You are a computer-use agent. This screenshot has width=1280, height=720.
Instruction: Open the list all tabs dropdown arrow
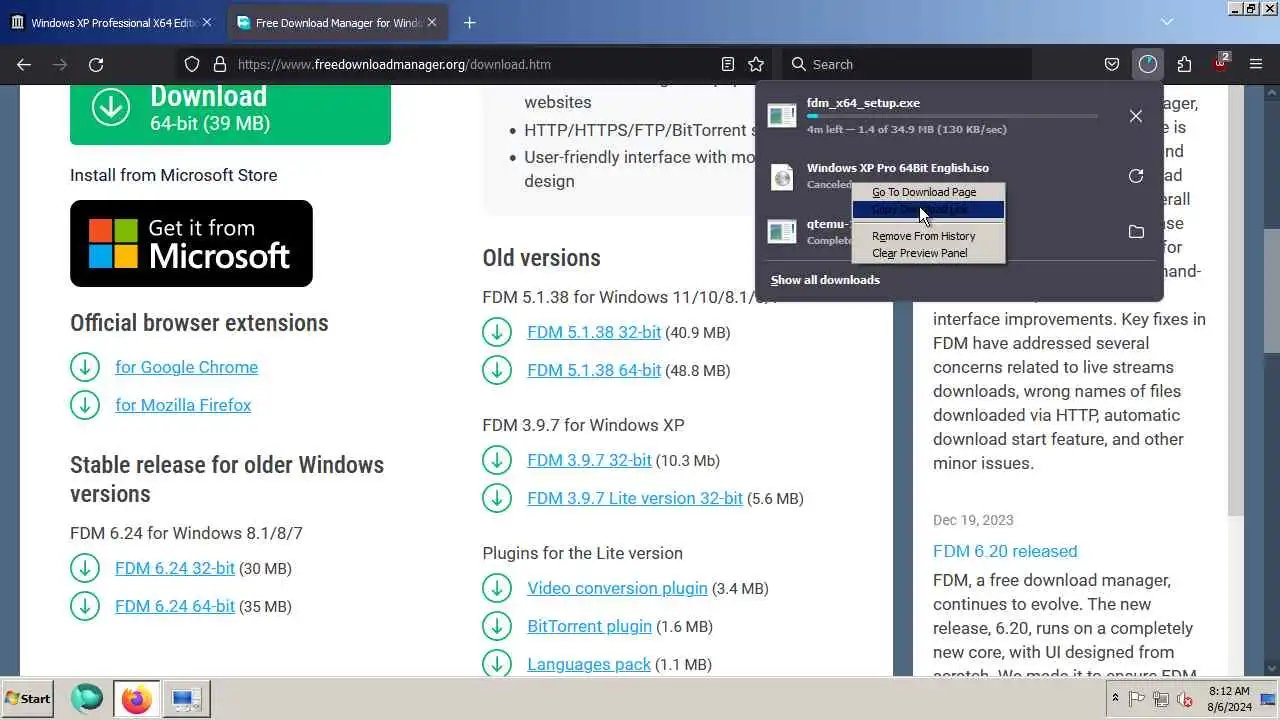click(1167, 22)
